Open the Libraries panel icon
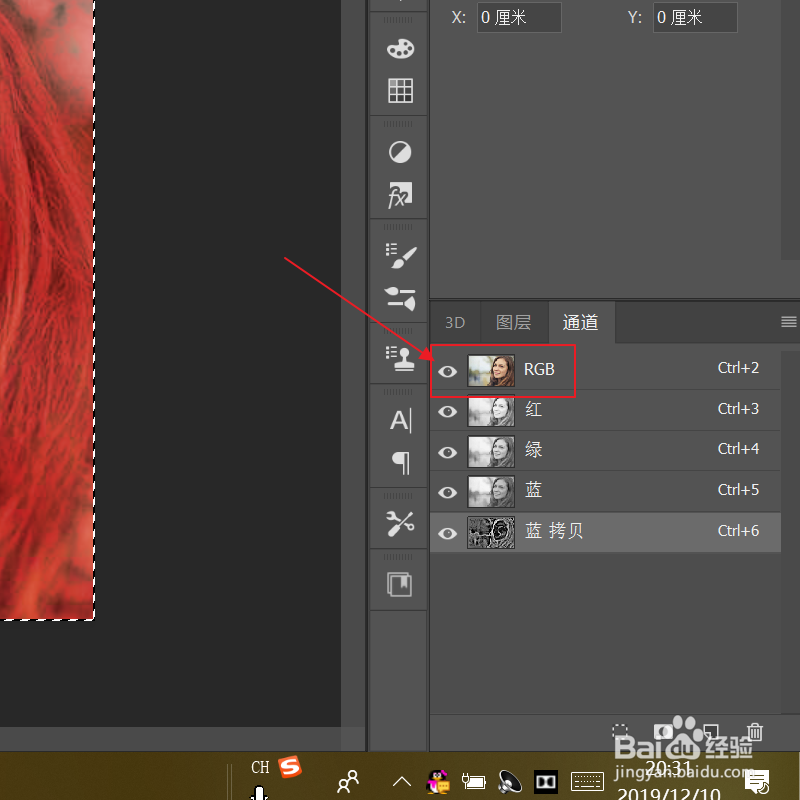The width and height of the screenshot is (800, 800). [x=399, y=584]
